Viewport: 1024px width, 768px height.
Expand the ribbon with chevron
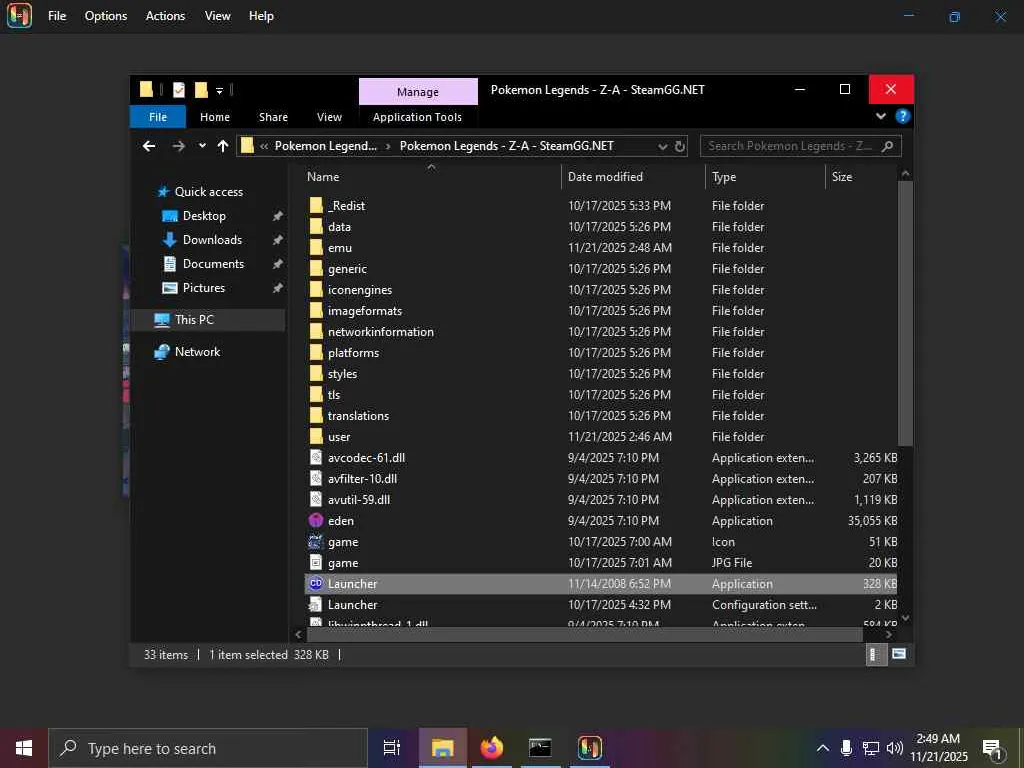(881, 116)
